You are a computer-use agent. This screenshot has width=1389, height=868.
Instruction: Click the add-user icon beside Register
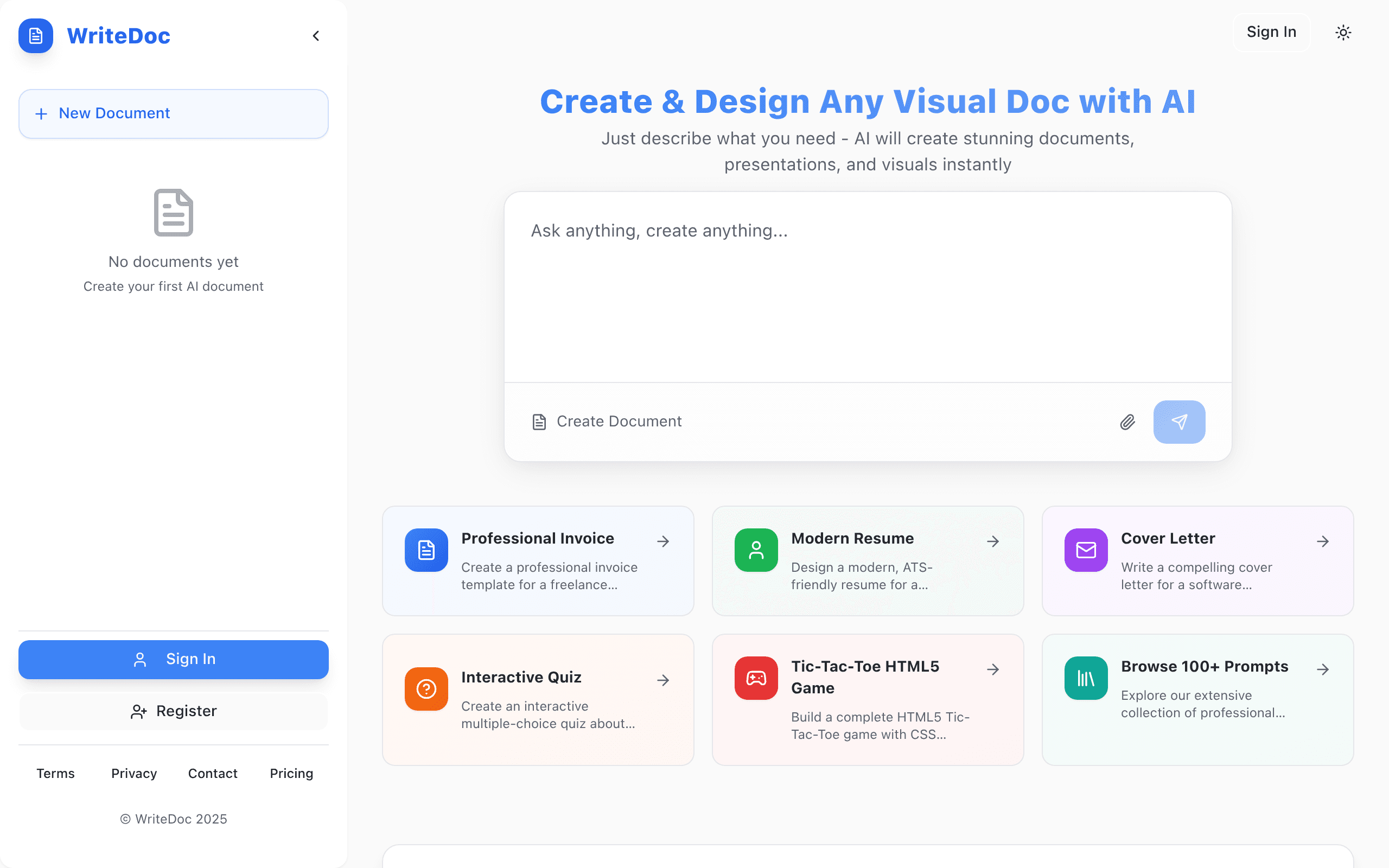click(138, 712)
